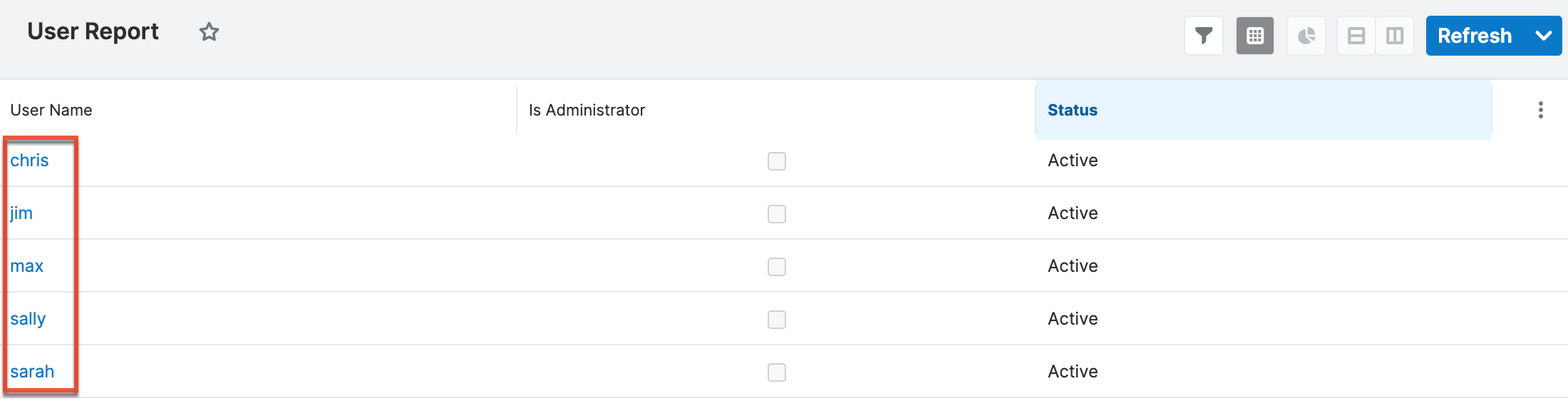
Task: Toggle Is Administrator checkbox for jim
Action: pos(777,214)
